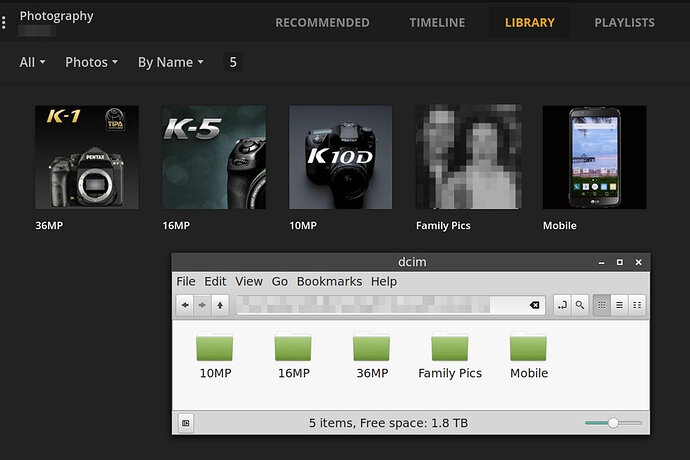Image resolution: width=690 pixels, height=460 pixels.
Task: Close the dcim window
Action: 639,262
